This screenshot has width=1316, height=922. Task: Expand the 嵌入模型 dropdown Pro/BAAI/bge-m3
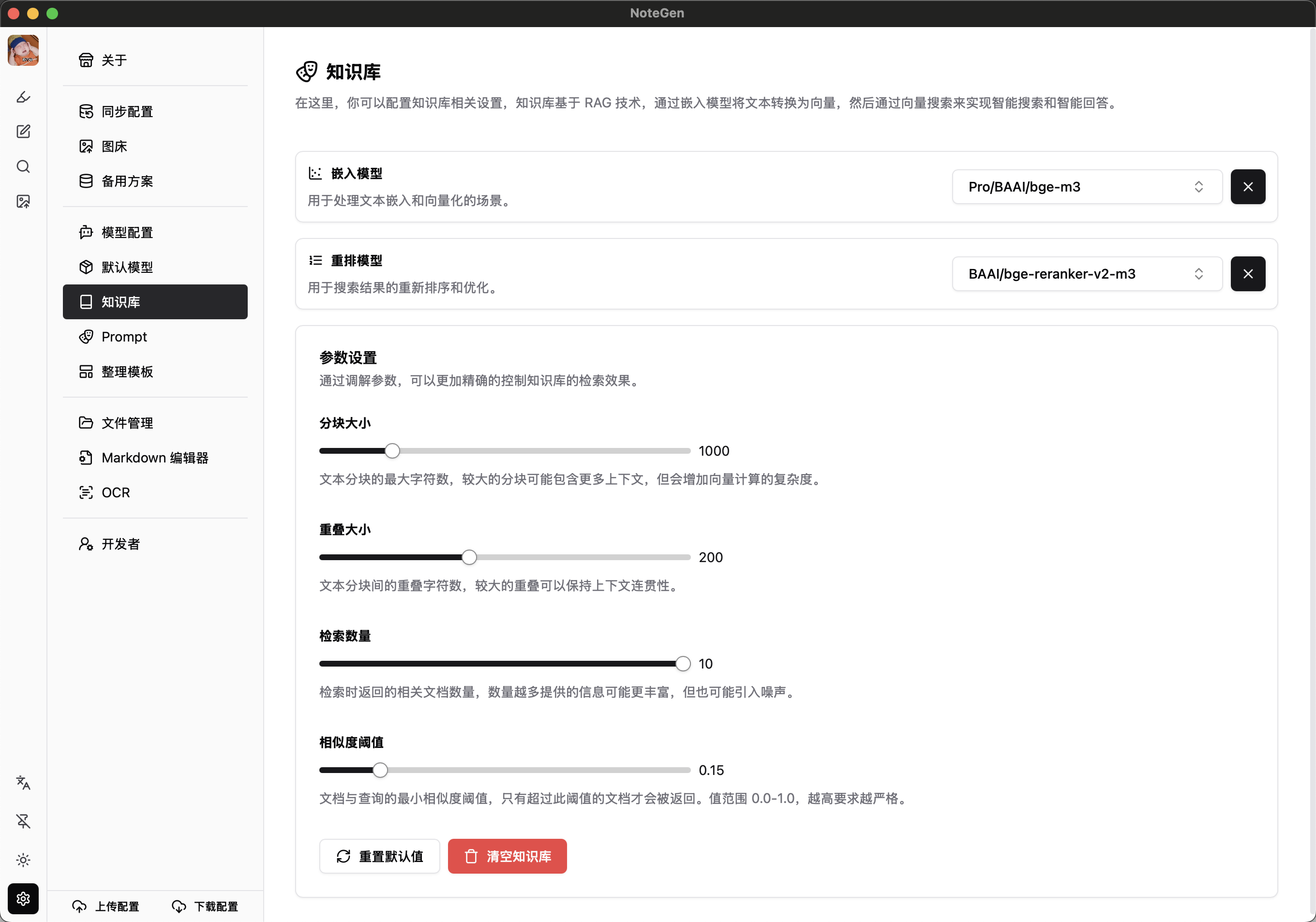(x=1087, y=187)
